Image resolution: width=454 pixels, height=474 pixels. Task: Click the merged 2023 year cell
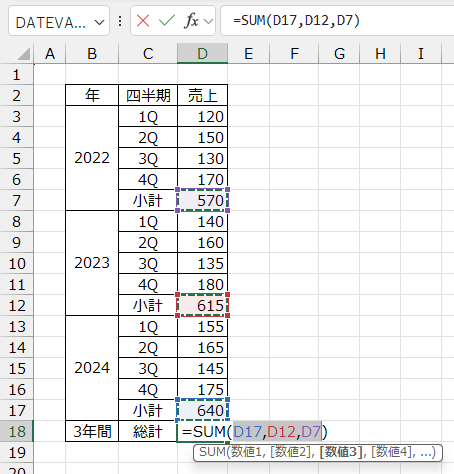coord(92,263)
